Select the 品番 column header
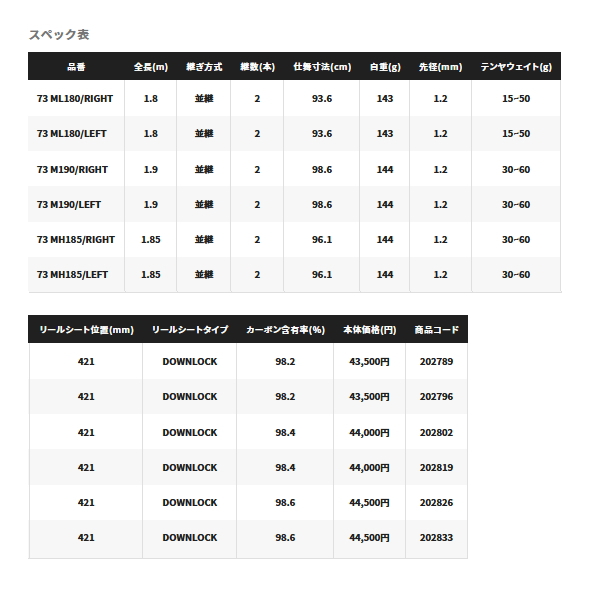 click(x=76, y=67)
